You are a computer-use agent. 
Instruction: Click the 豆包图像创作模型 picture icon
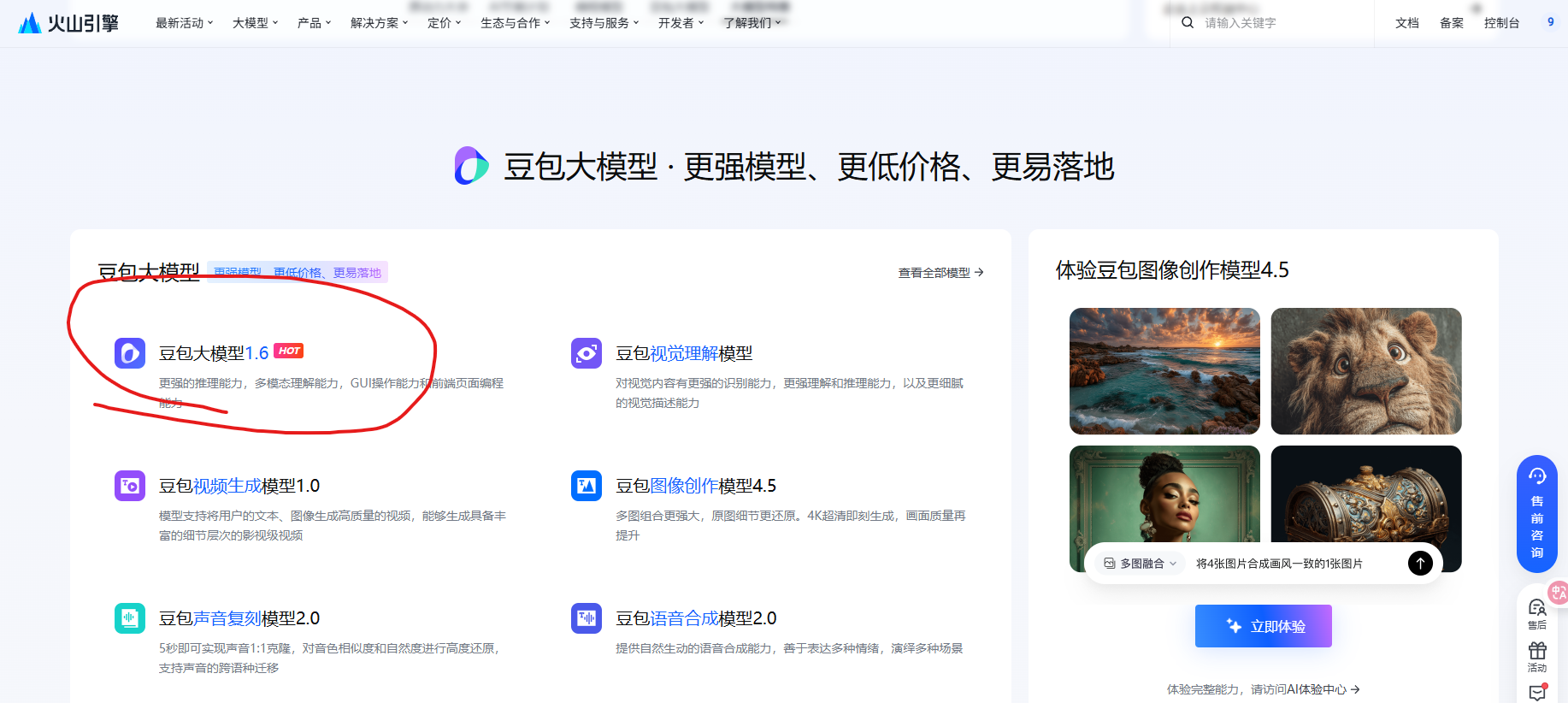587,485
